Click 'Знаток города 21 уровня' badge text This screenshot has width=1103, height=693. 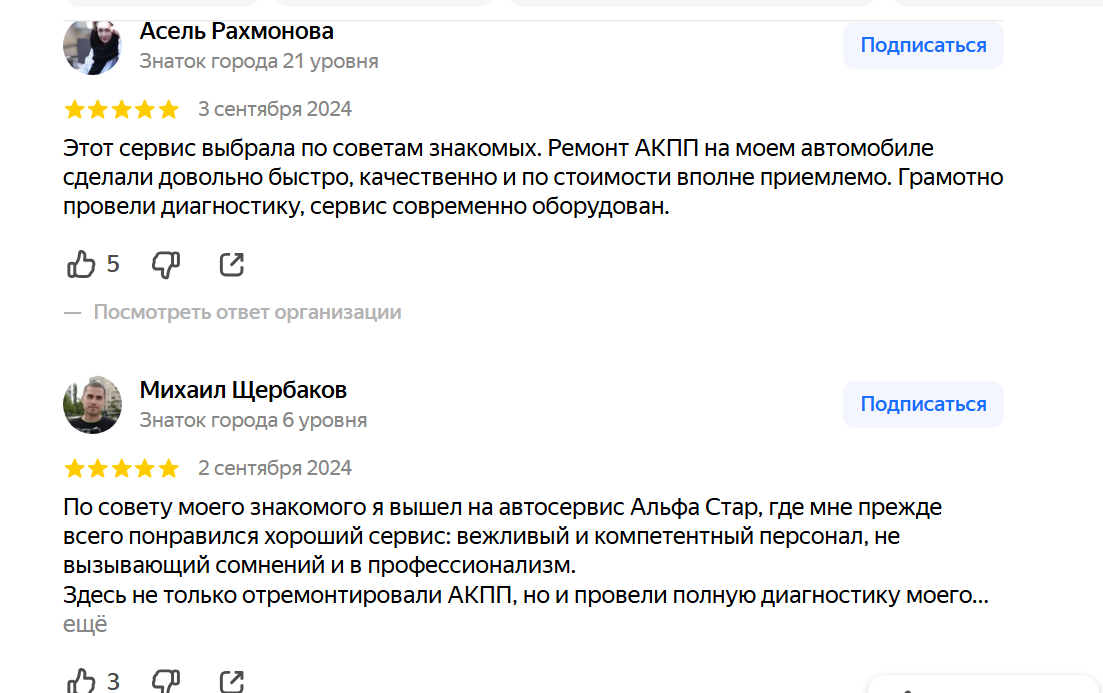tap(259, 62)
